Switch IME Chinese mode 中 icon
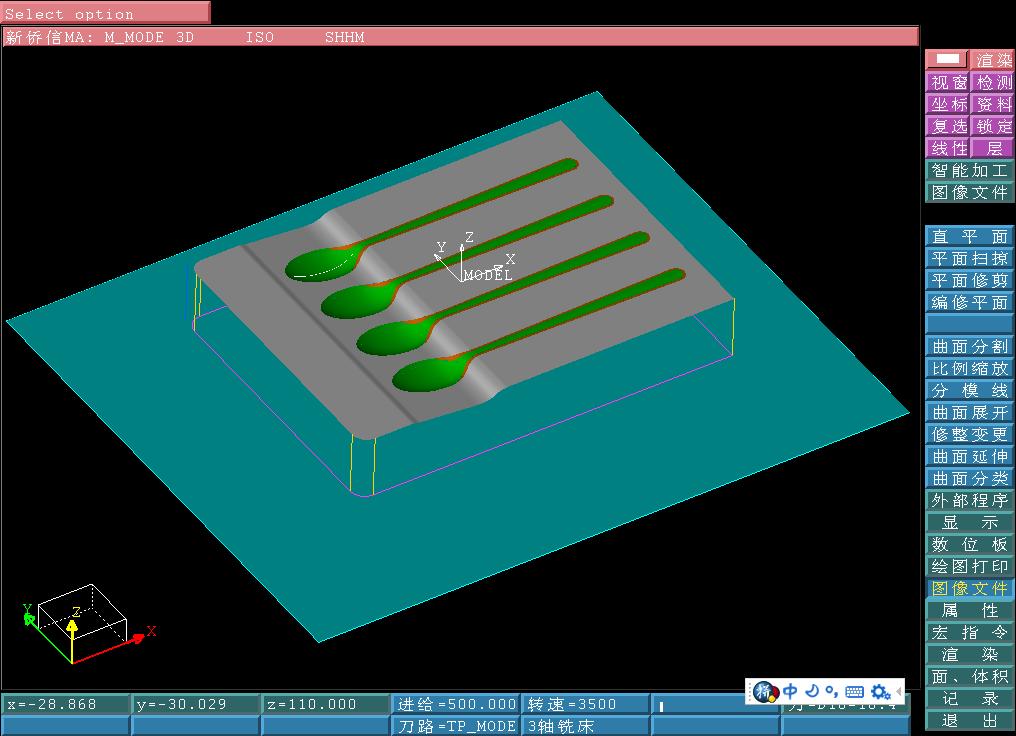1016x736 pixels. pos(791,691)
